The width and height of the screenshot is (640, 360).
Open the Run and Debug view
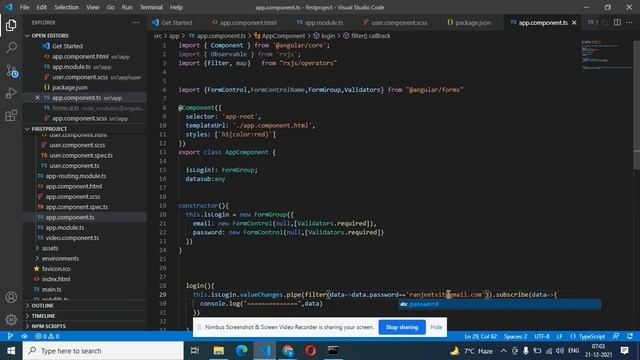tap(11, 93)
